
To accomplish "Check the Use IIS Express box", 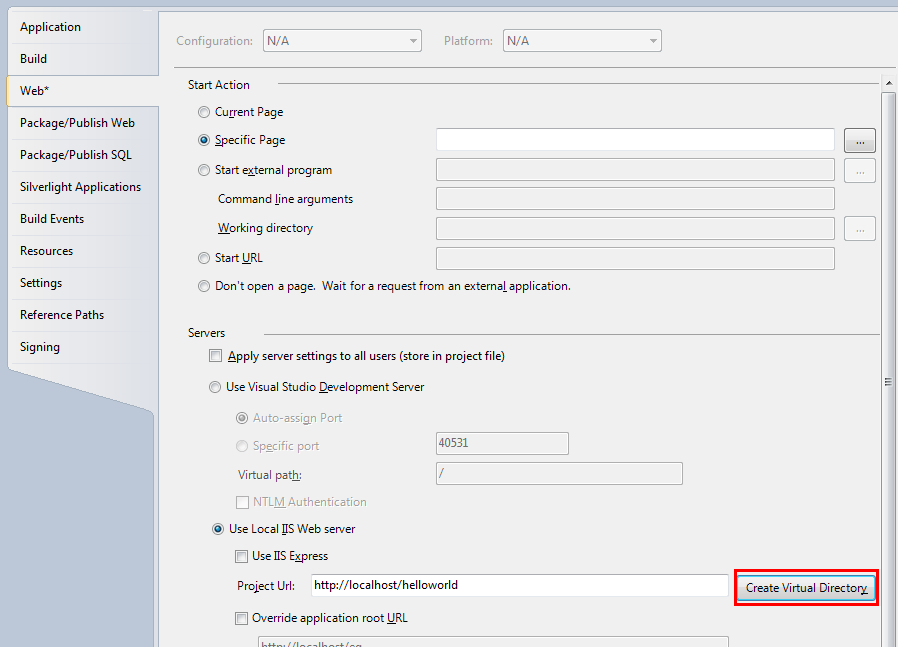I will click(241, 556).
